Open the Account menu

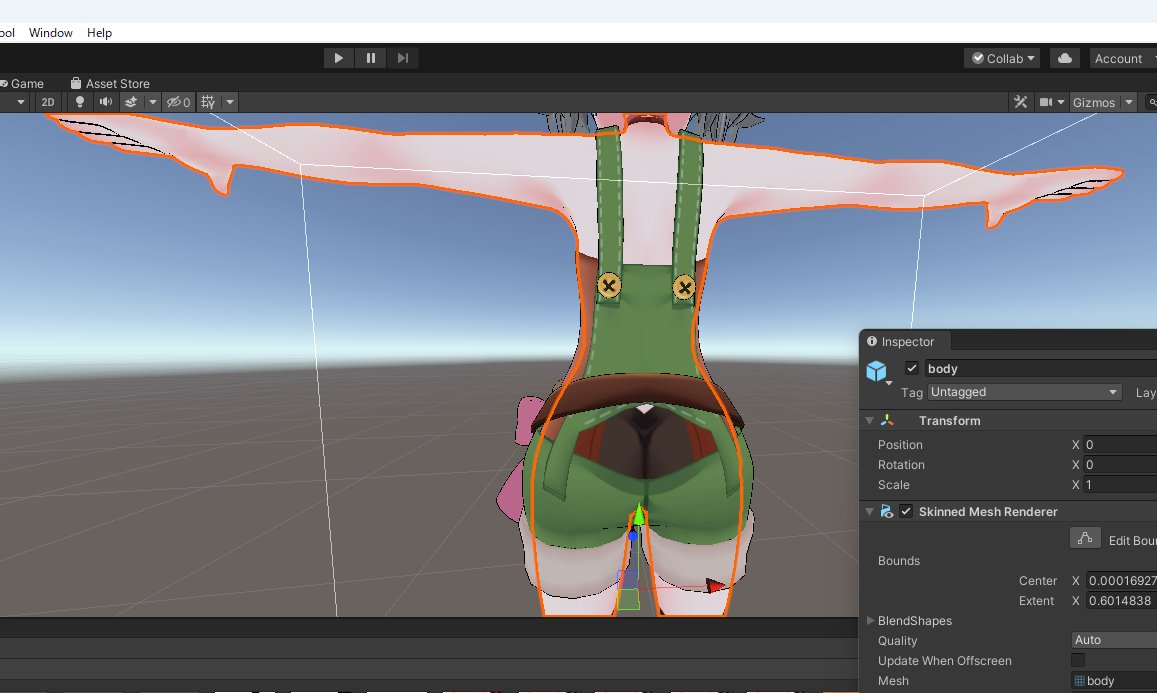[1122, 58]
